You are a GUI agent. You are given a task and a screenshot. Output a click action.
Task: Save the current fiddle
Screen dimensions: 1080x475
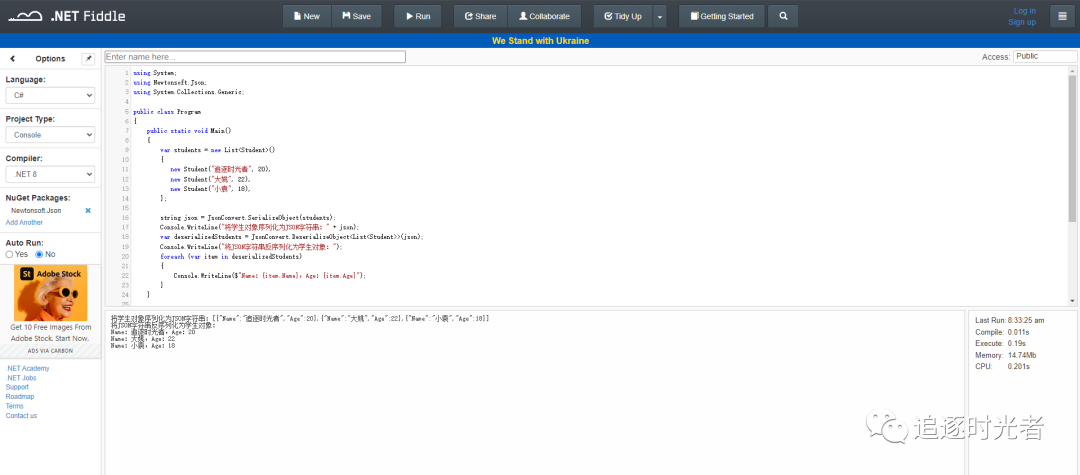[x=357, y=16]
